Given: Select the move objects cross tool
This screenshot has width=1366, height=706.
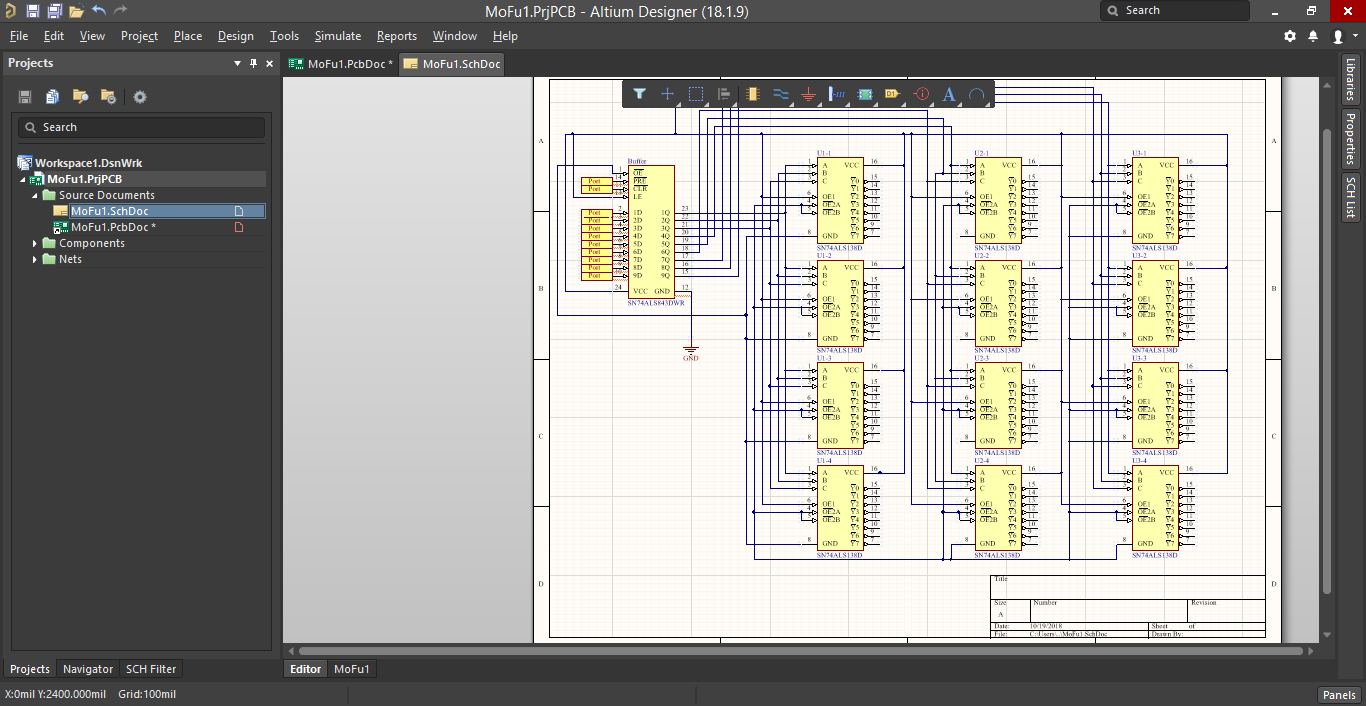Looking at the screenshot, I should (667, 94).
